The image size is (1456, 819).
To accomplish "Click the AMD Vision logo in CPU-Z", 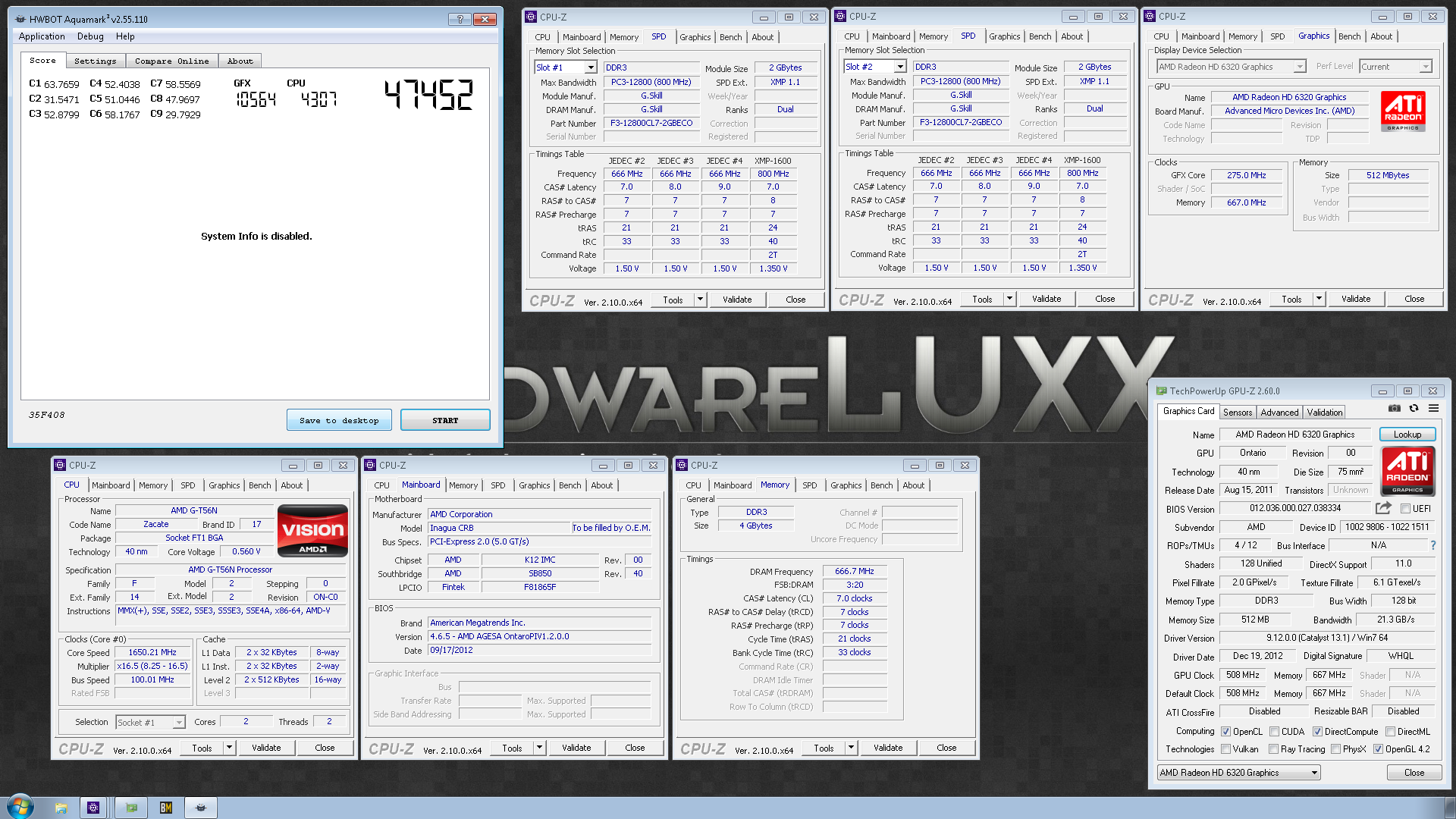I will point(313,531).
